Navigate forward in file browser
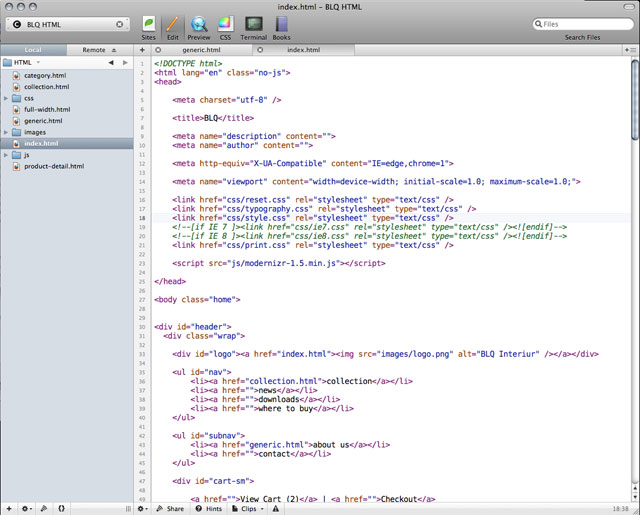This screenshot has height=515, width=640. [125, 62]
